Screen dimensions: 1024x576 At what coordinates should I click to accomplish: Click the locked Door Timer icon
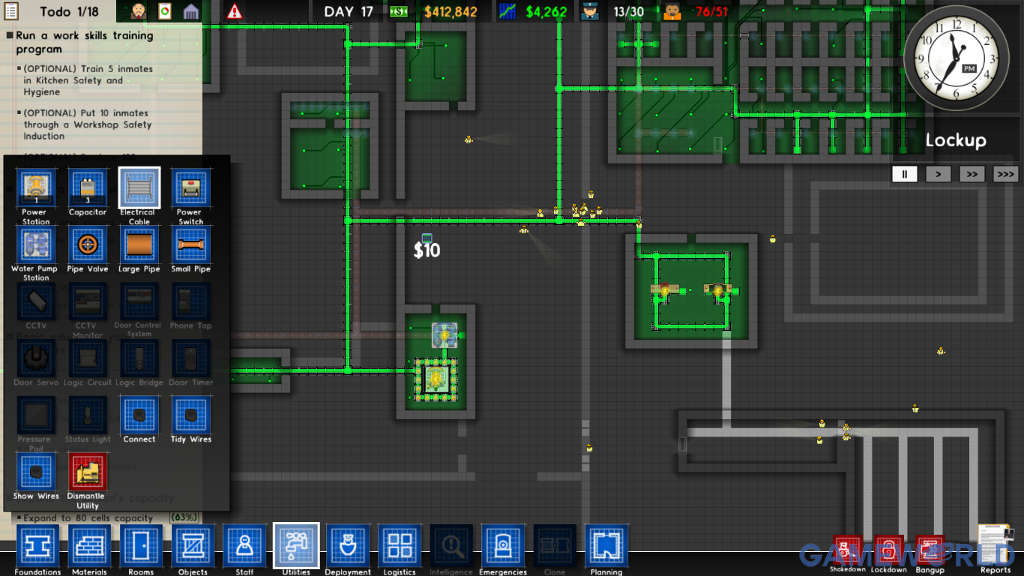191,359
